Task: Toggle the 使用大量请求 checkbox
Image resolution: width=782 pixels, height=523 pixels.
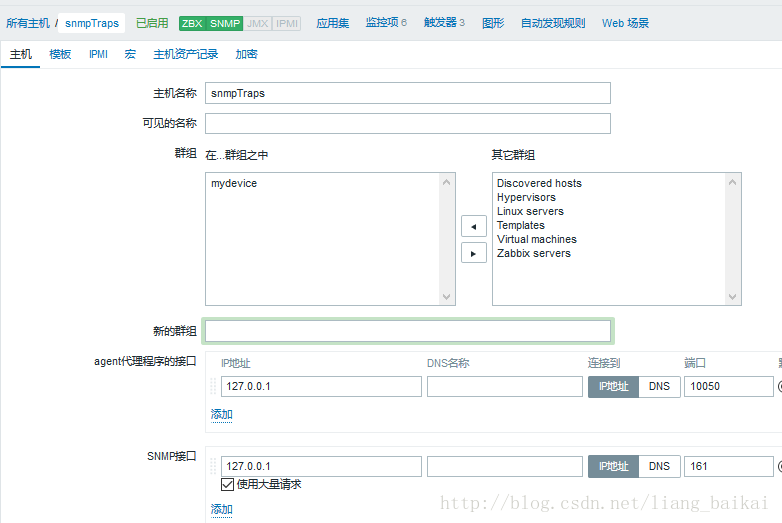Action: click(228, 485)
